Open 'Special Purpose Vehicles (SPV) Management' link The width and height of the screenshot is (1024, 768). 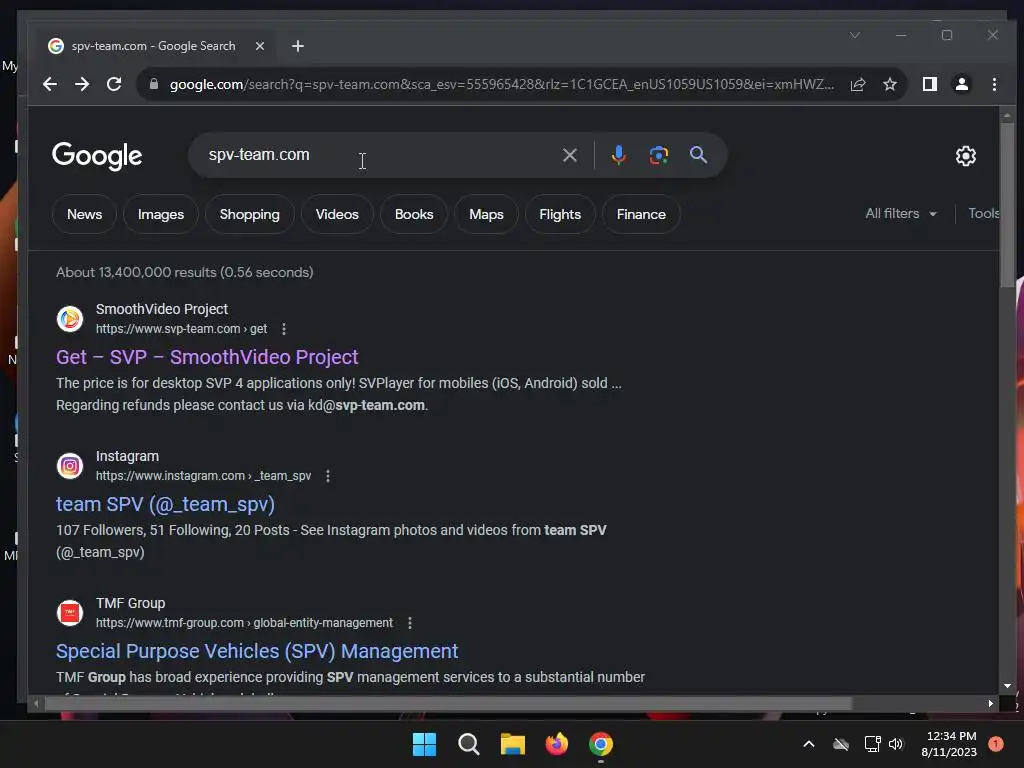(257, 651)
